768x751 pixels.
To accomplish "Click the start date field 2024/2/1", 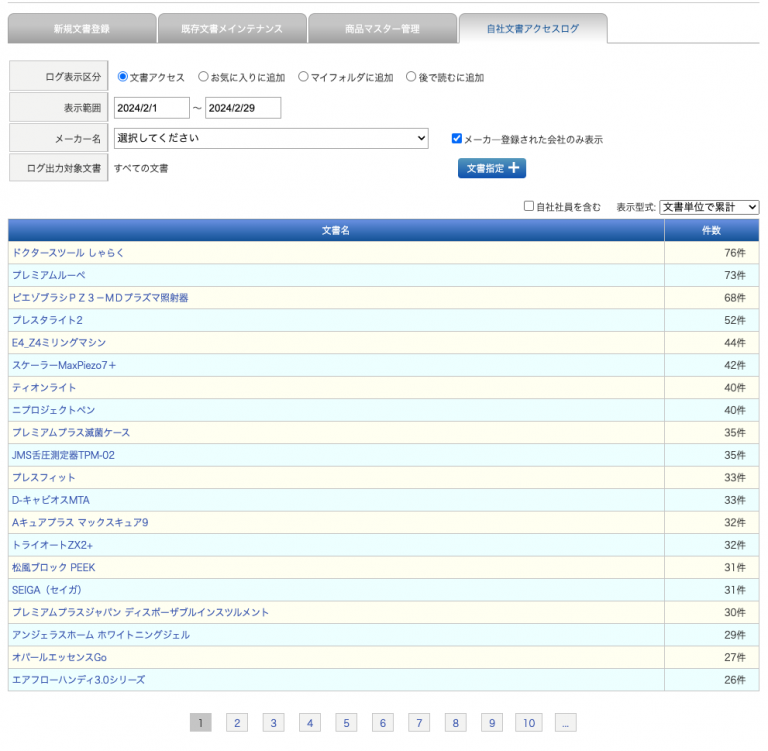I will coord(151,108).
